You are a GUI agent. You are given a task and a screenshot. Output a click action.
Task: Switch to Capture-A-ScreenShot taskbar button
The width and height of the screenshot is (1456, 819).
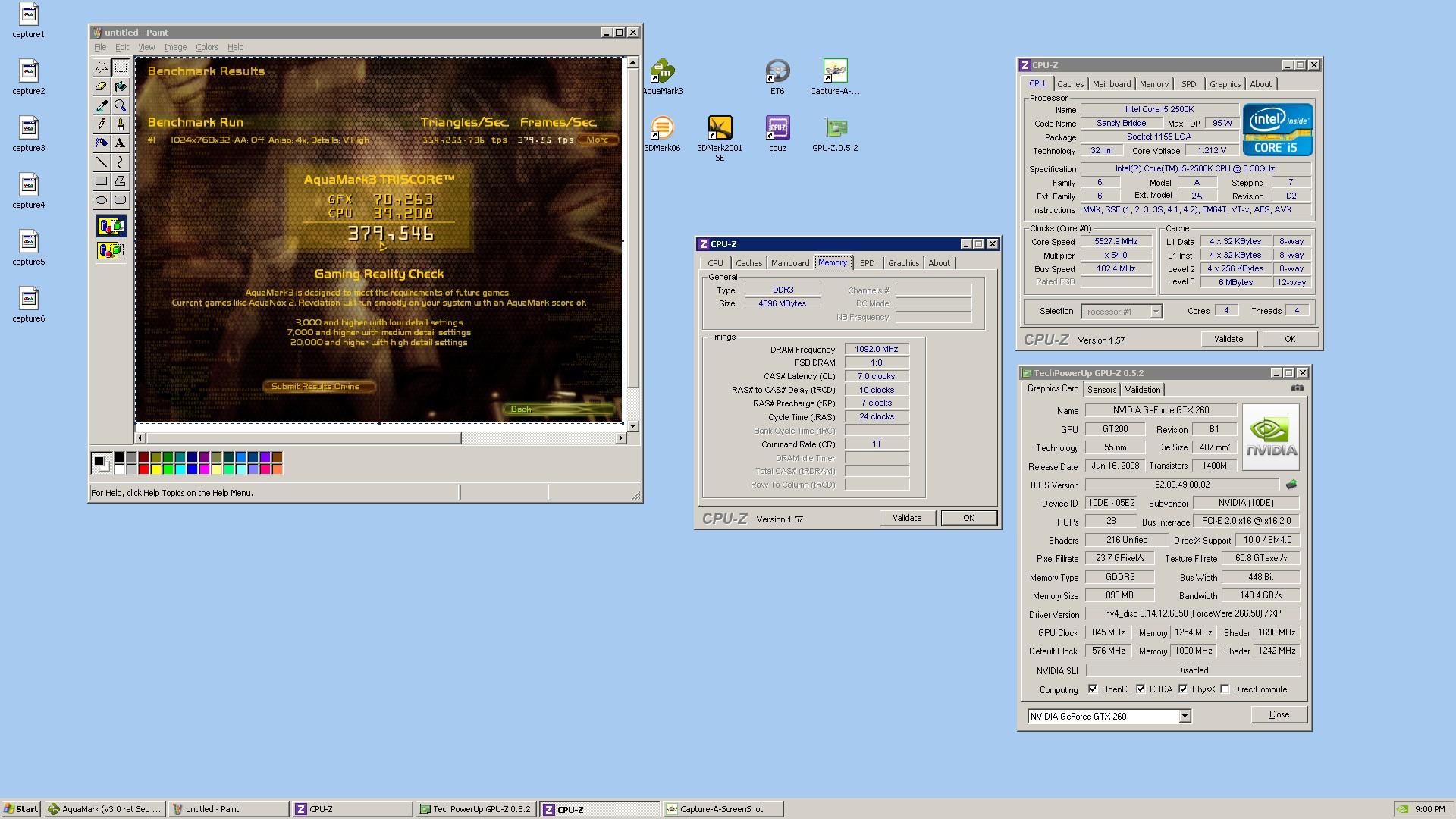[723, 809]
